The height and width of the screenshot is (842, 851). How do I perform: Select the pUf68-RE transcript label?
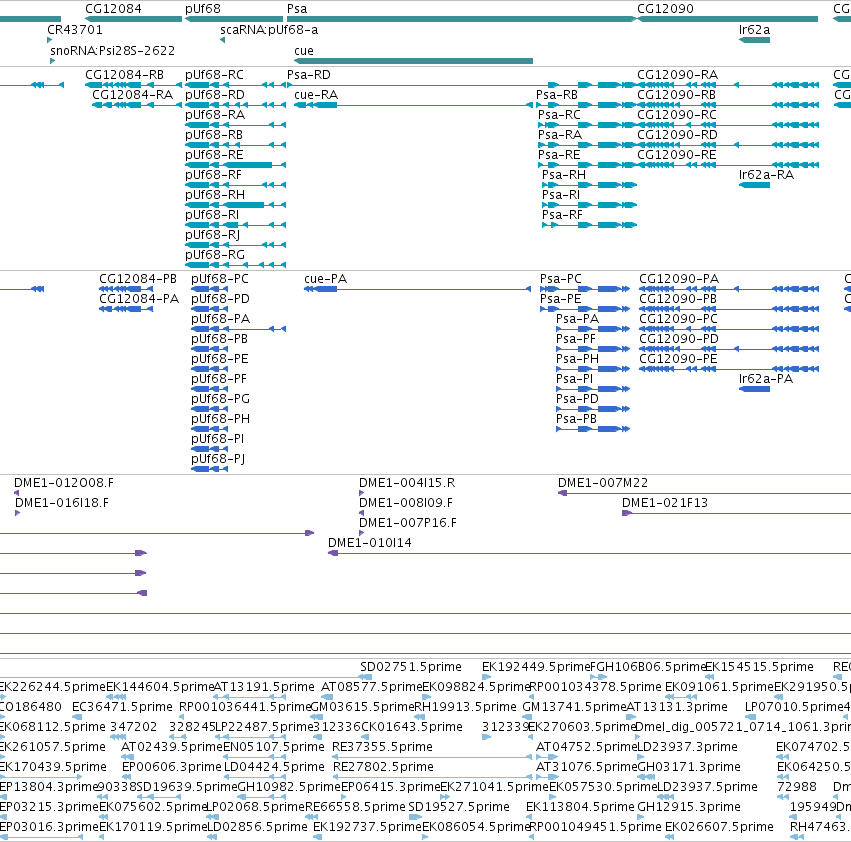coord(214,155)
